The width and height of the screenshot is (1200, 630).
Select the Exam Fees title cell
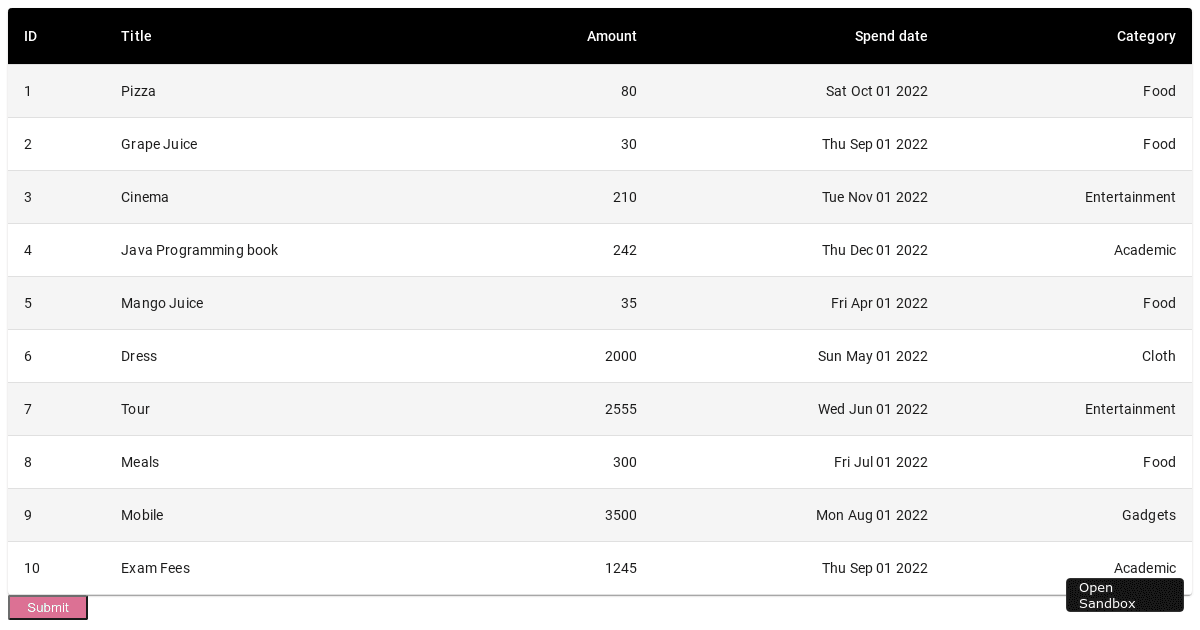155,568
